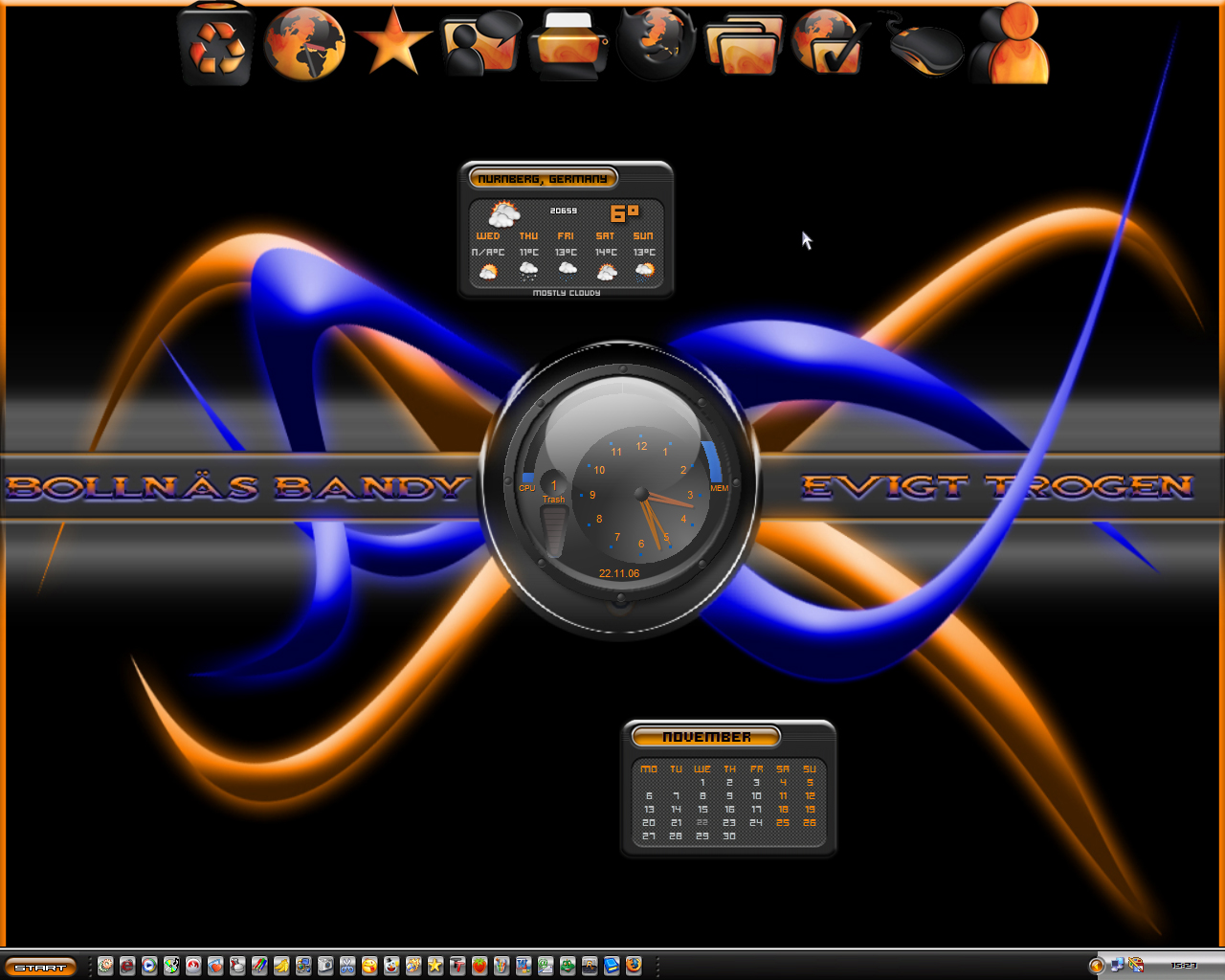Select day 25 in the November calendar
Viewport: 1225px width, 980px height.
point(783,822)
